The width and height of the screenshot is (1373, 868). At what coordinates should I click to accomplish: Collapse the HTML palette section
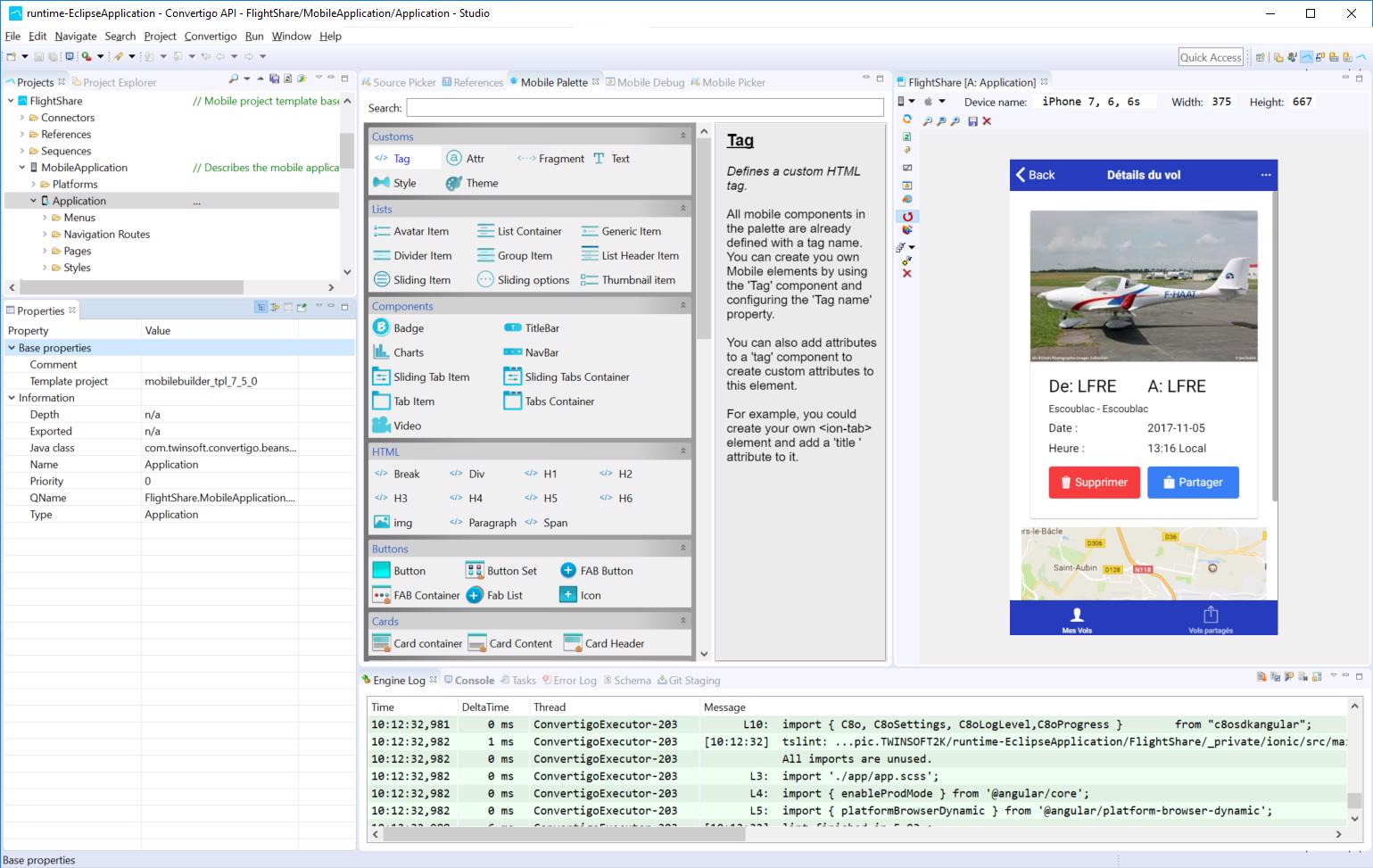coord(683,451)
